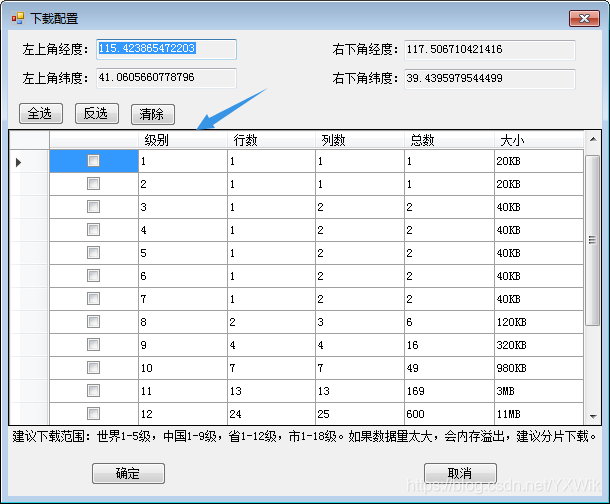Focus the 右下角经度 input field
The height and width of the screenshot is (504, 610).
pyautogui.click(x=490, y=50)
